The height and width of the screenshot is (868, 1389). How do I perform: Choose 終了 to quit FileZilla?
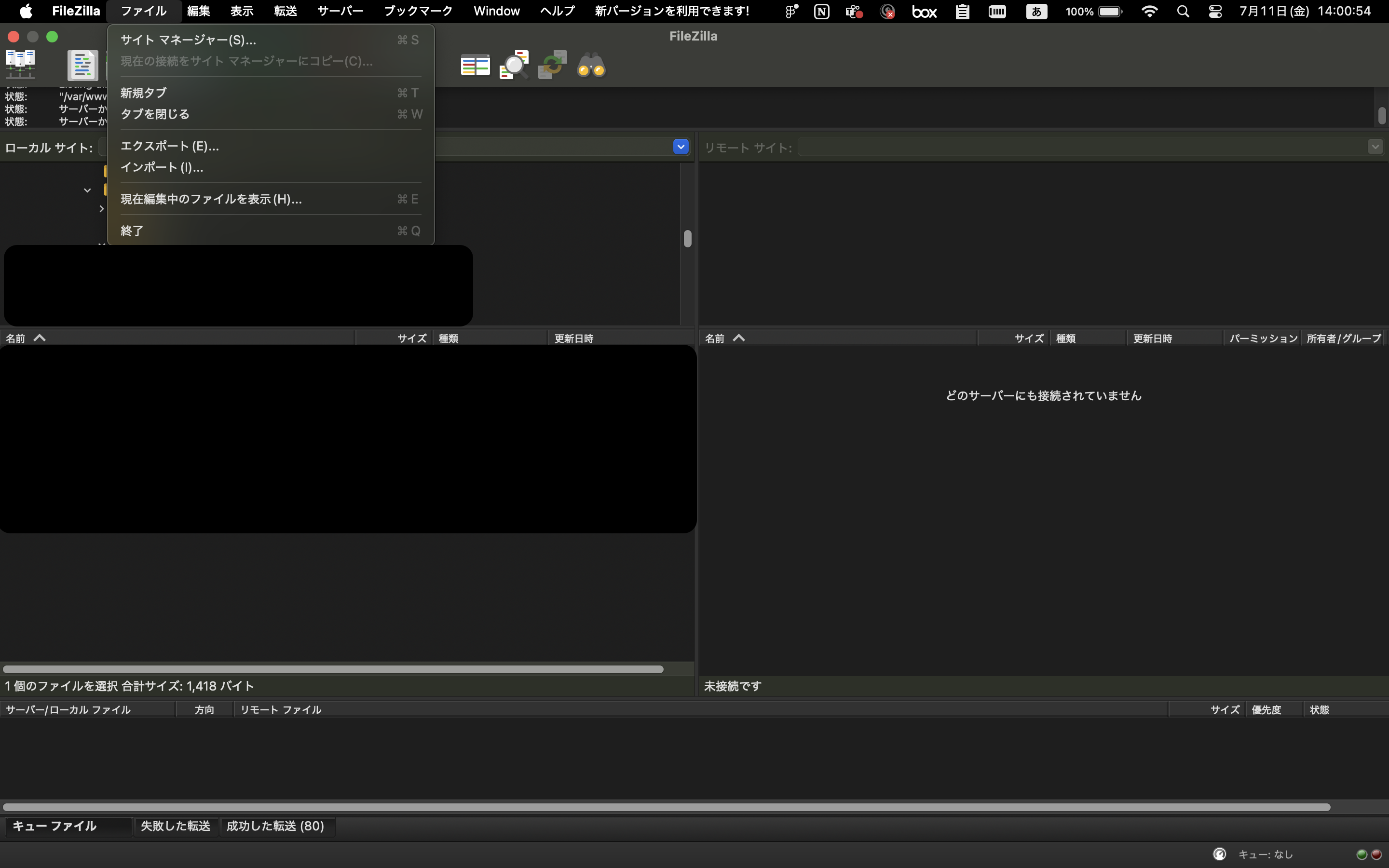[271, 230]
